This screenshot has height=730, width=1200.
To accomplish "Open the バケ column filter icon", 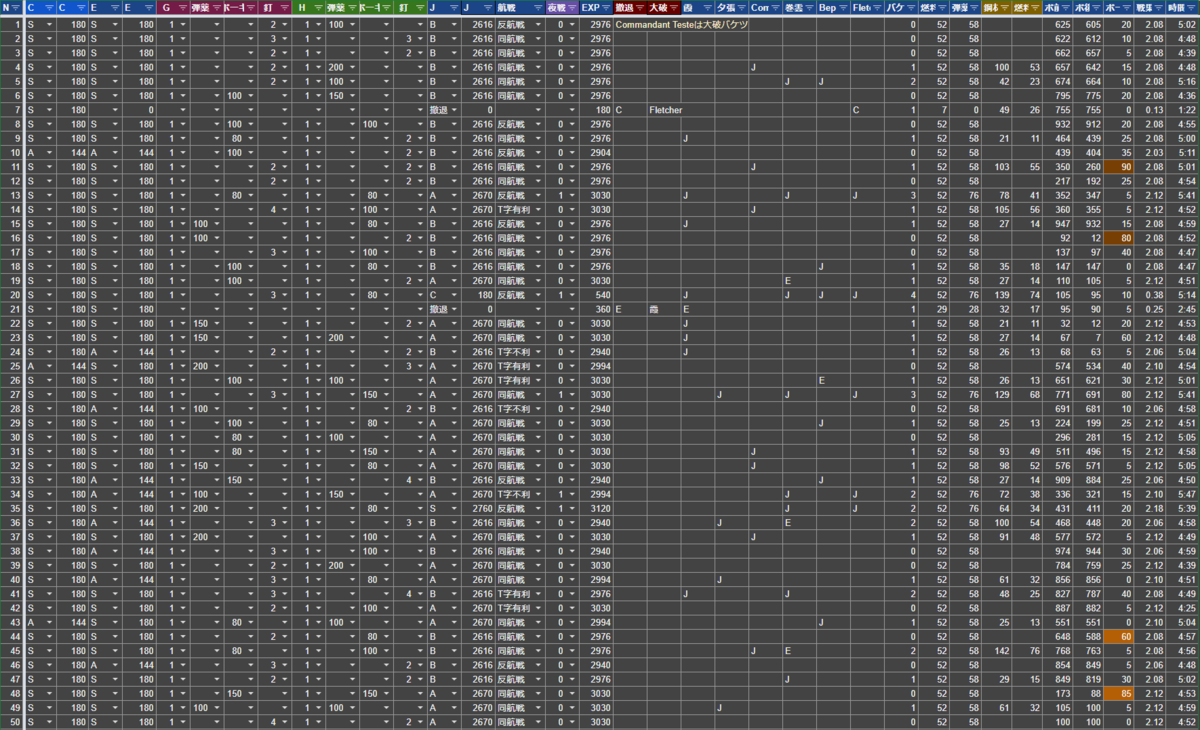I will (911, 8).
